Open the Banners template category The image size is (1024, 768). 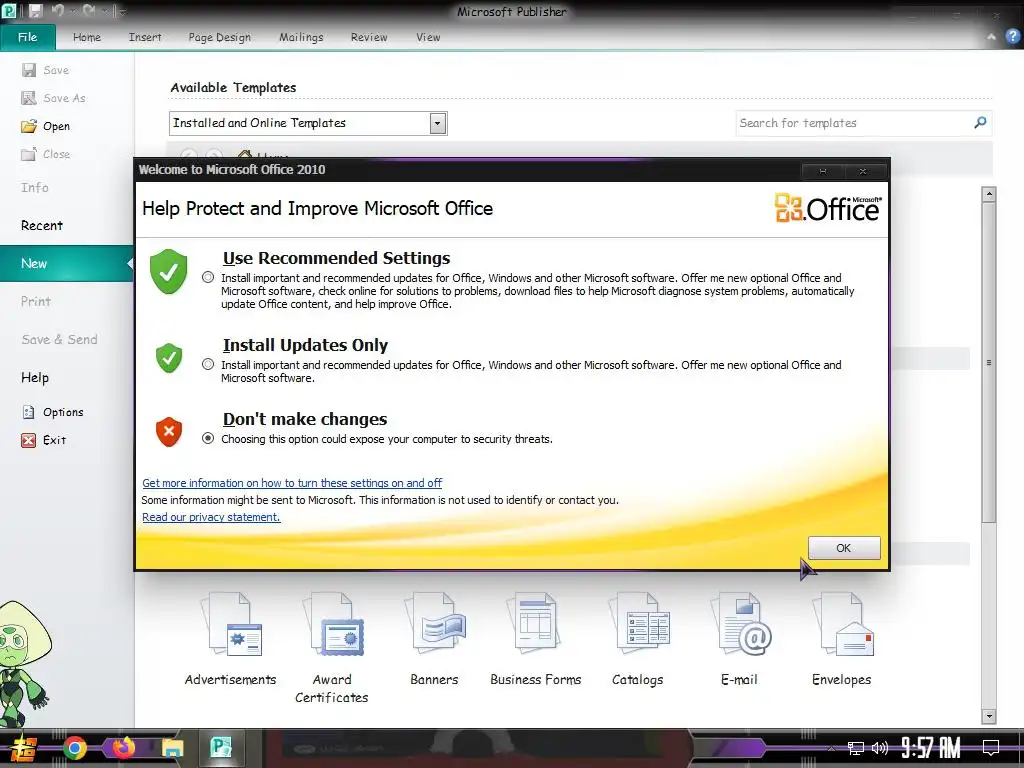[434, 639]
